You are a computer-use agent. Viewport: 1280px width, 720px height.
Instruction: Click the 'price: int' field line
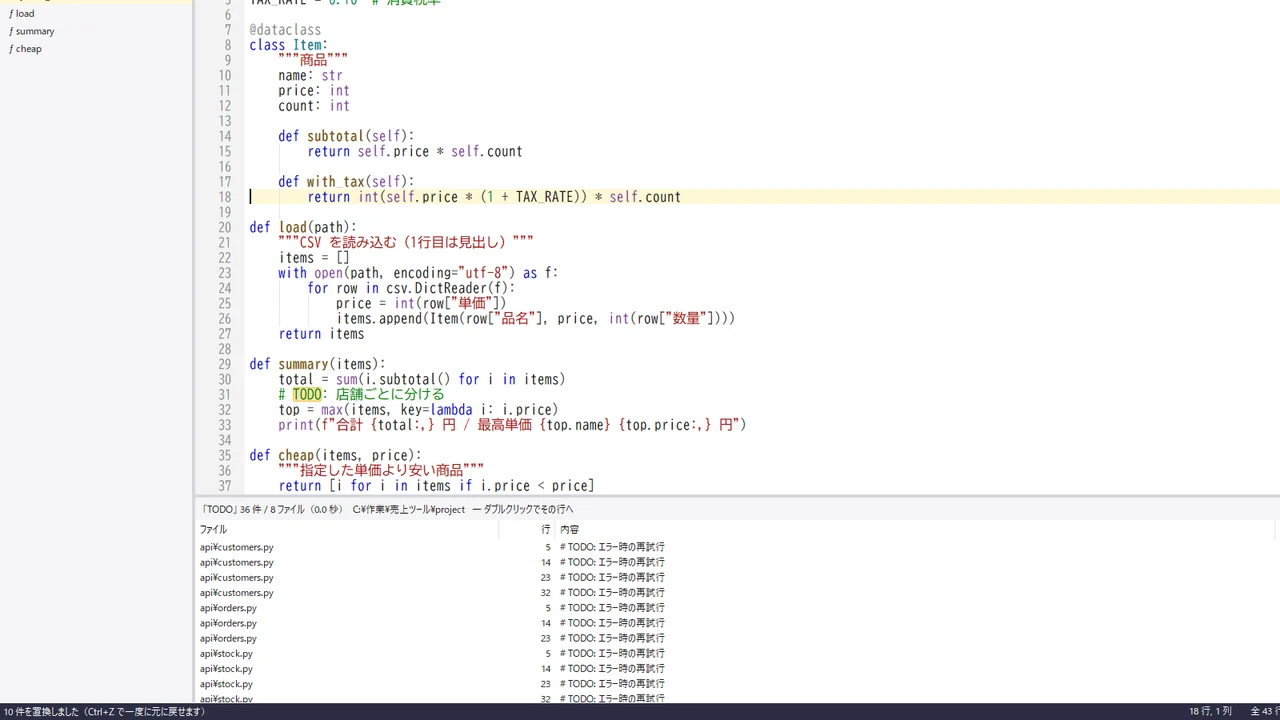tap(314, 91)
